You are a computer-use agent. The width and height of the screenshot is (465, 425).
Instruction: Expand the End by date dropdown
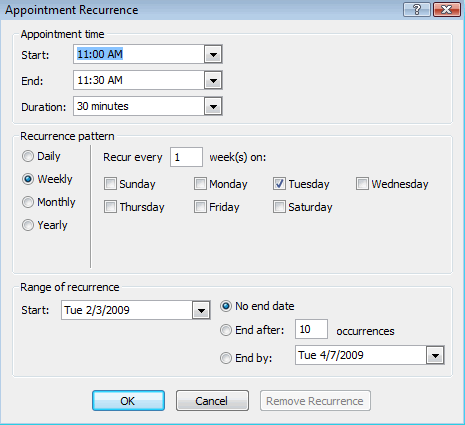(x=435, y=355)
